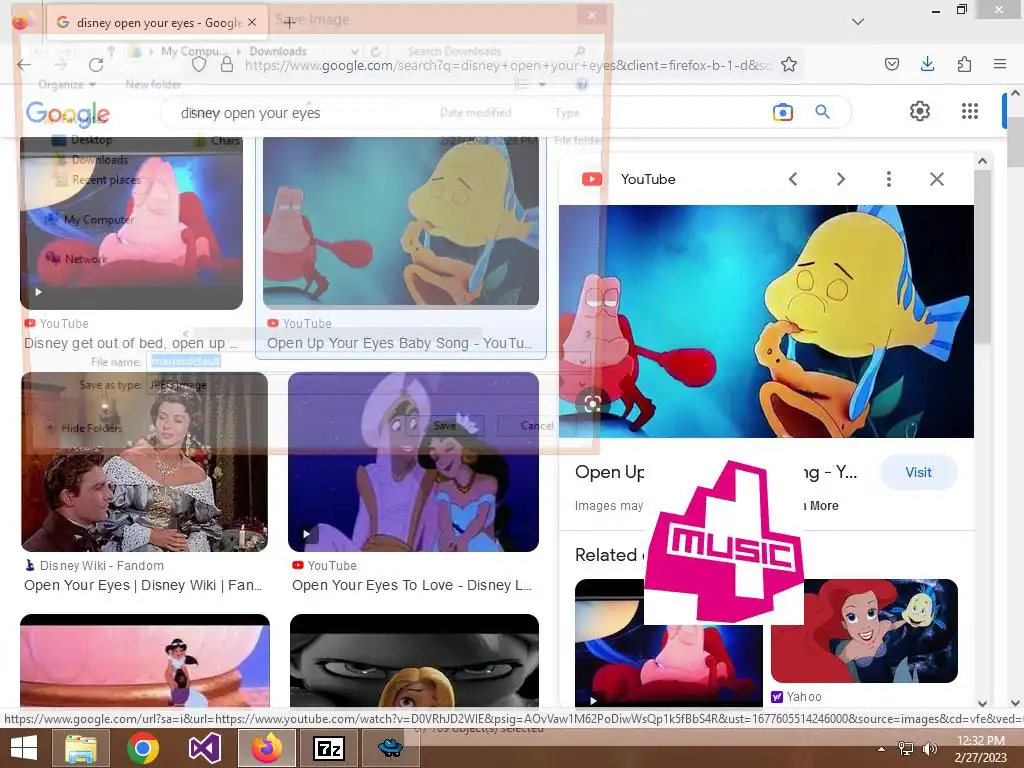Image resolution: width=1024 pixels, height=768 pixels.
Task: Click the preview panel's bottom scroll arrow
Action: coord(982,703)
